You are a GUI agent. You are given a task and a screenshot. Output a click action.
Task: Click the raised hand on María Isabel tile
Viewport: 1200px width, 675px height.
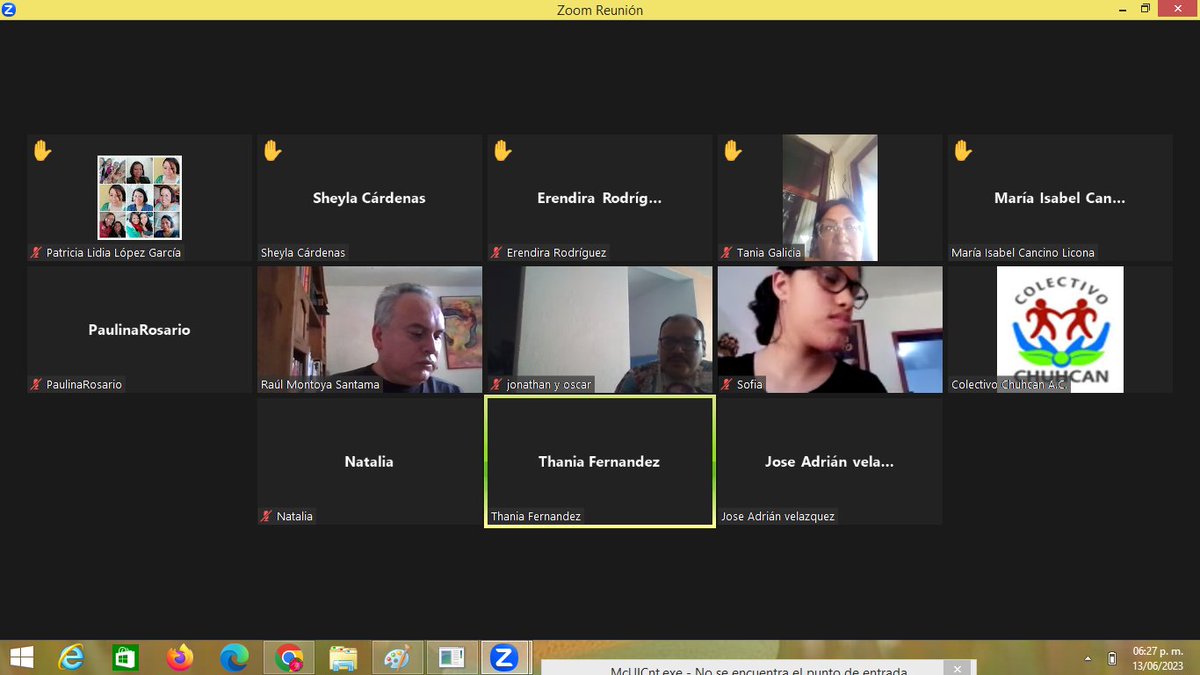(x=962, y=150)
